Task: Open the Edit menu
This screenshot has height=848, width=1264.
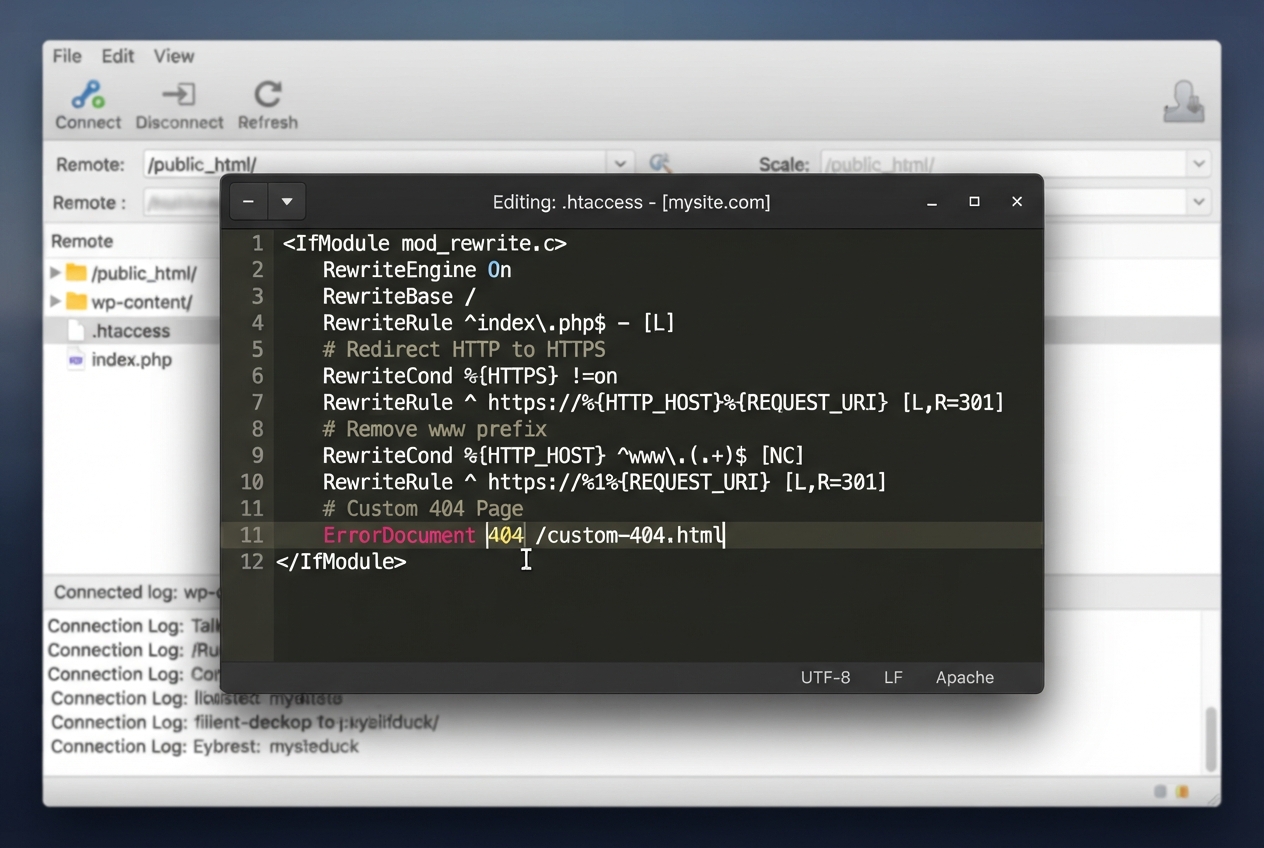Action: pos(117,56)
